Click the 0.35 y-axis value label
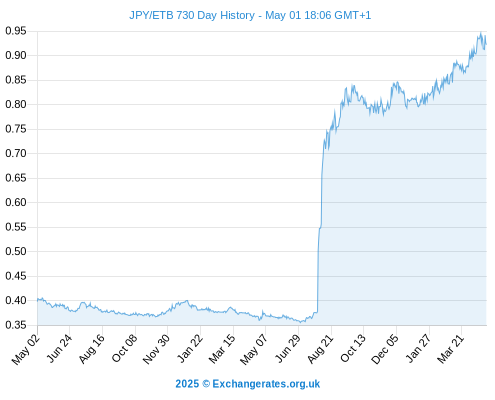 16,325
